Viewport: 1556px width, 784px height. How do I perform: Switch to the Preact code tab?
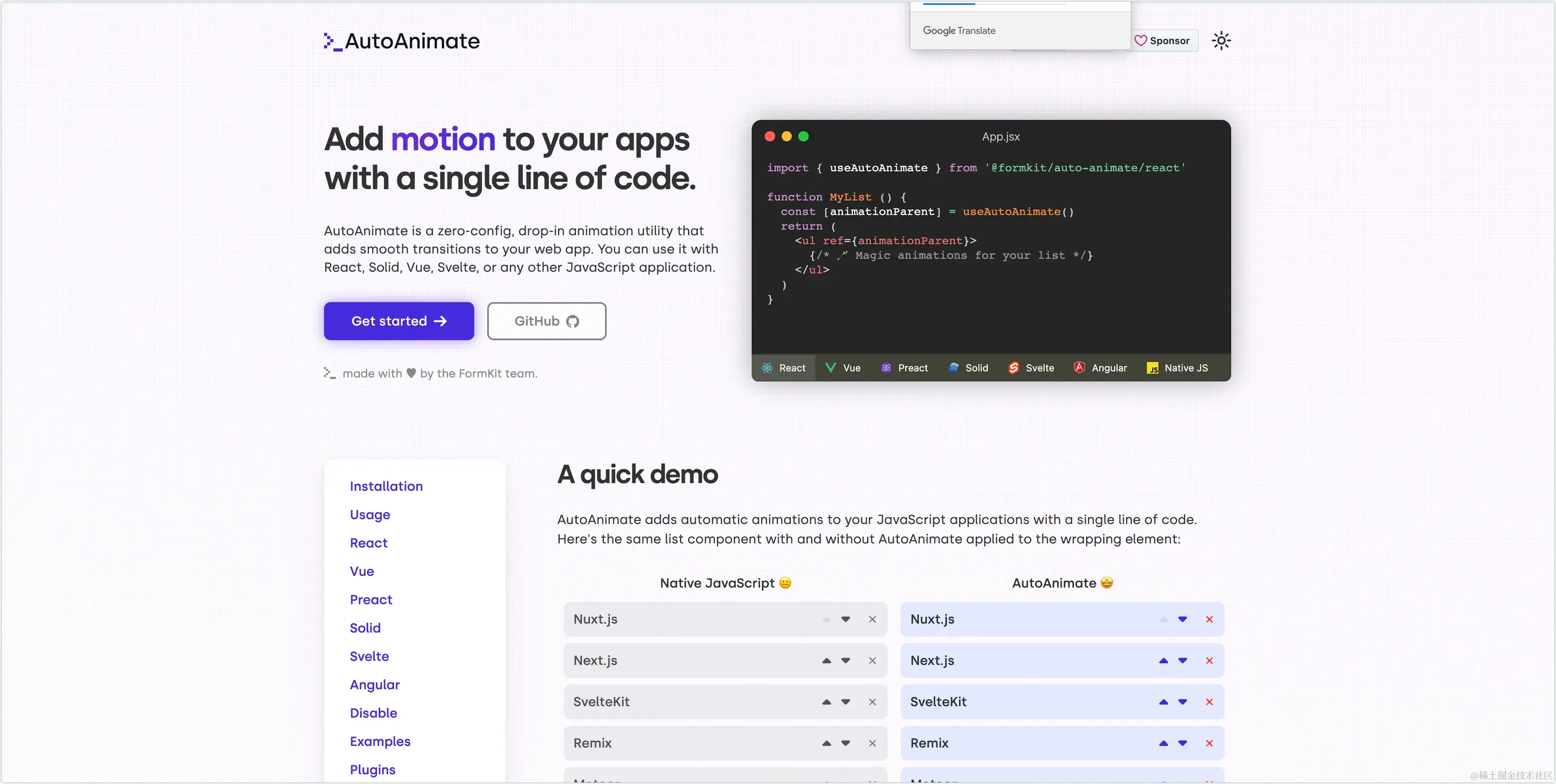[x=904, y=368]
